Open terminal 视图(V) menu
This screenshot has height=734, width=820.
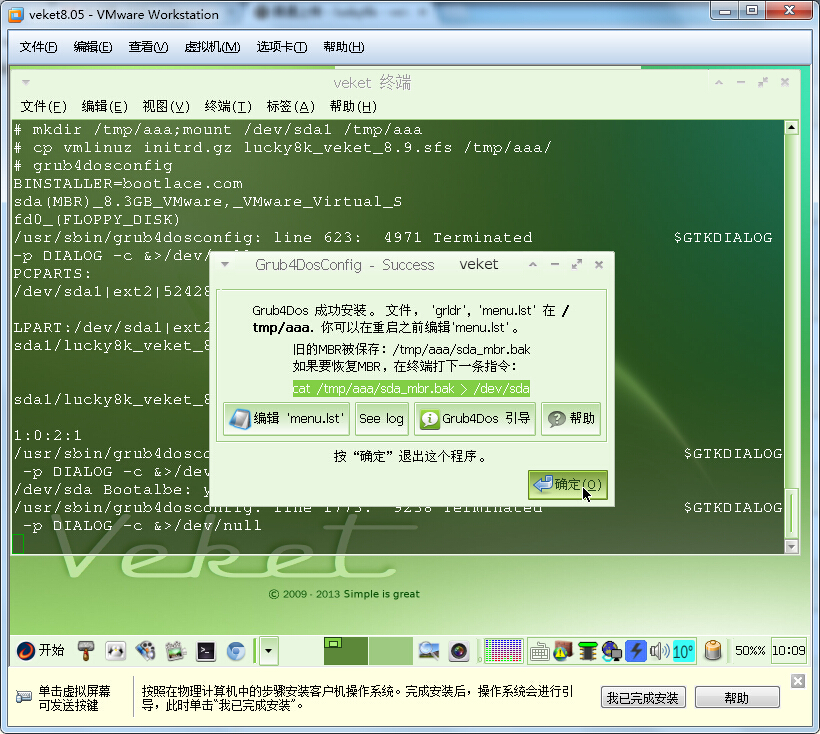point(166,107)
